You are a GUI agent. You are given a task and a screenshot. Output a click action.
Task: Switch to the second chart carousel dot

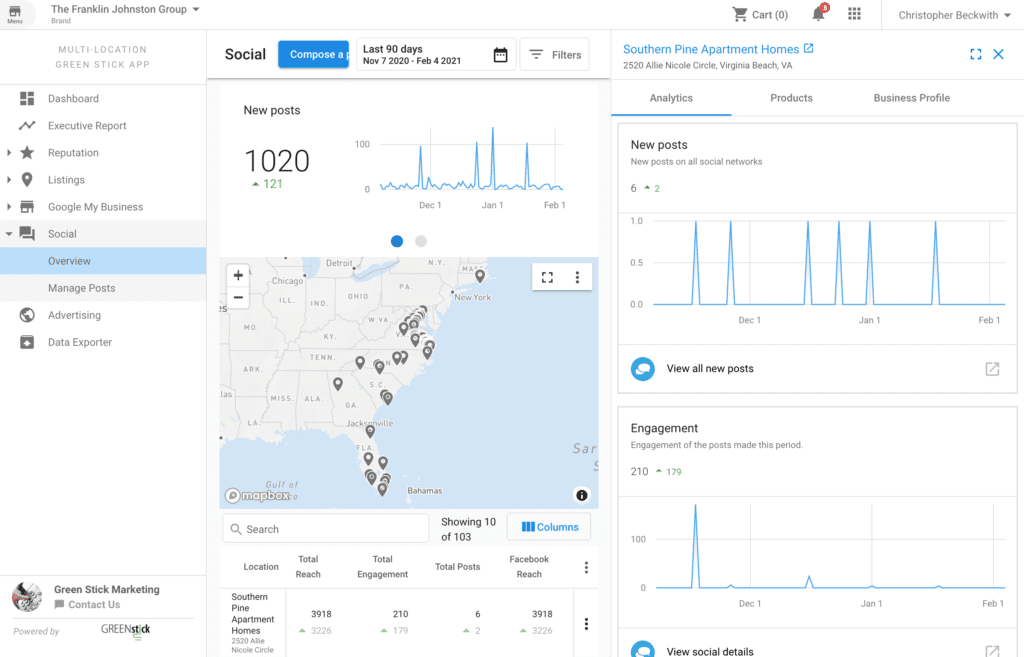(421, 241)
